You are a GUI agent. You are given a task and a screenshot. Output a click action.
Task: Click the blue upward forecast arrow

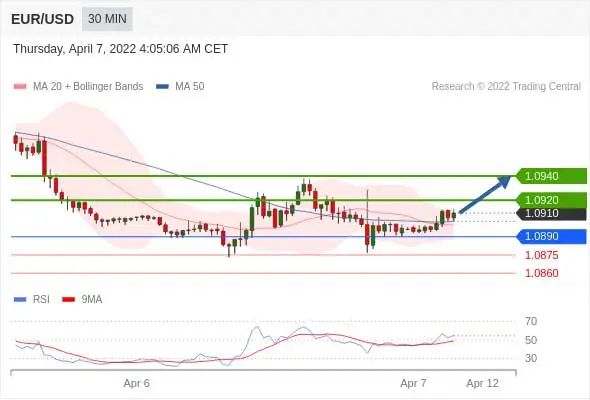(x=485, y=195)
